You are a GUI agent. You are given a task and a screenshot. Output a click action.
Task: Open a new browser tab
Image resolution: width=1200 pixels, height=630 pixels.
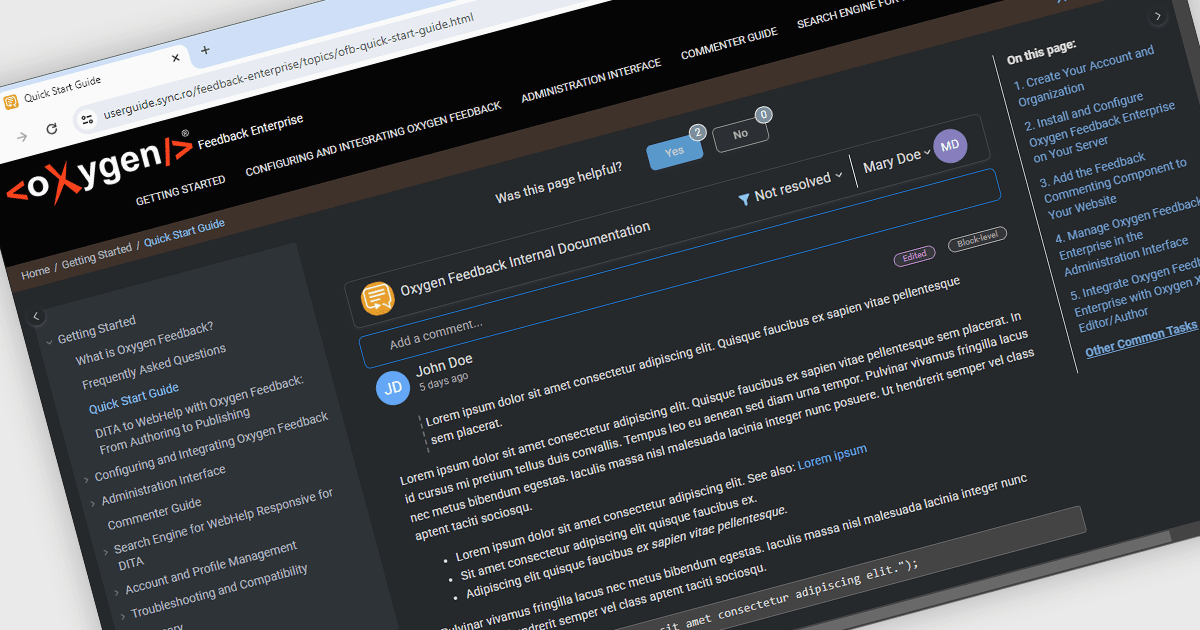pos(205,50)
